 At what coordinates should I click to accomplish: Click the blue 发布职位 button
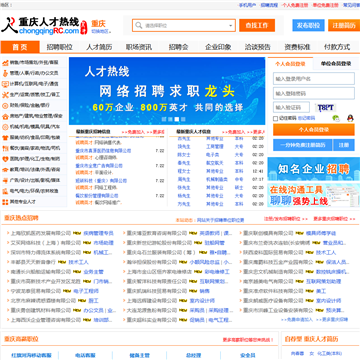308,25
